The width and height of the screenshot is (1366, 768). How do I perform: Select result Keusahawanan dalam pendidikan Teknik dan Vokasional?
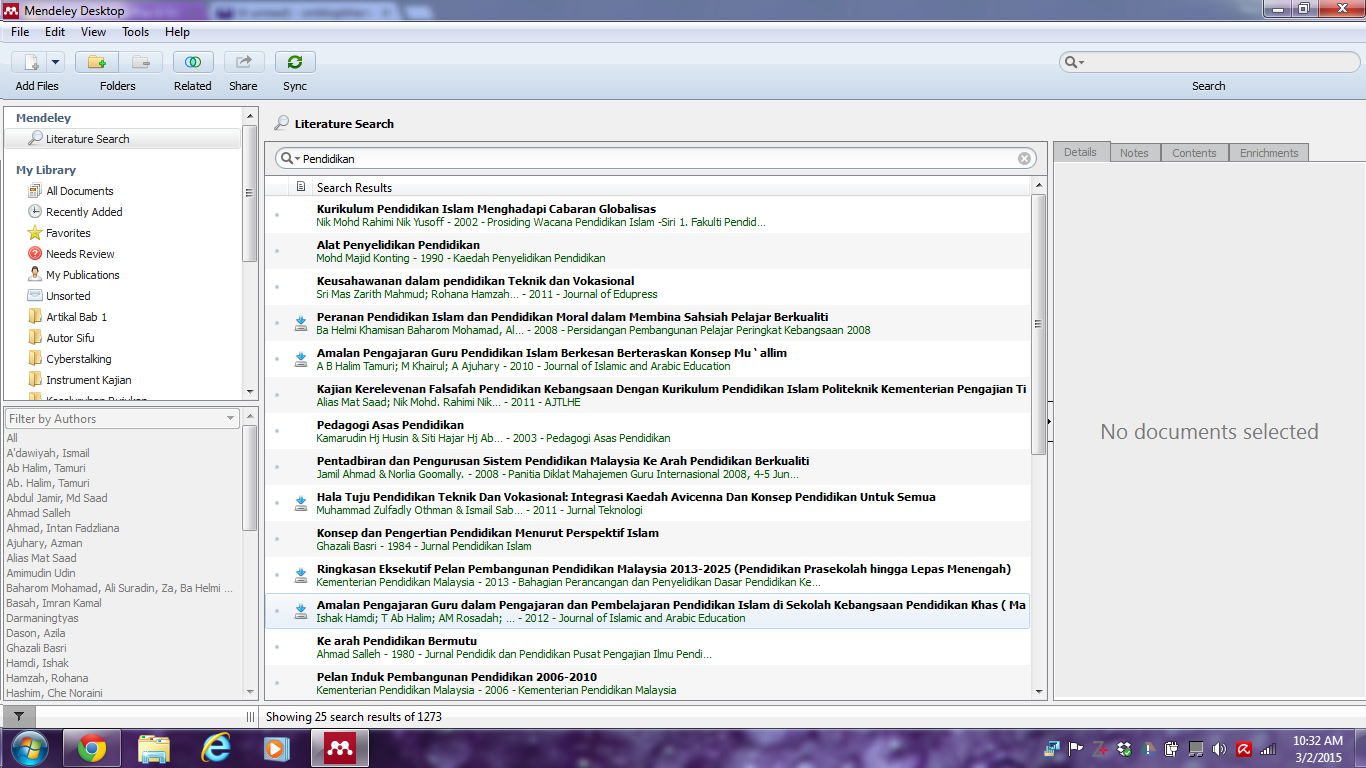tap(647, 287)
